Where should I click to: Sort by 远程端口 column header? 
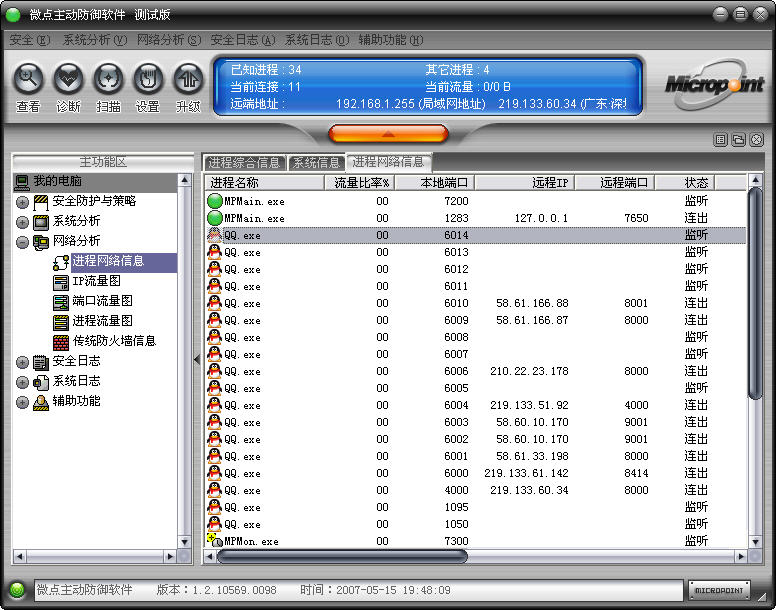click(615, 183)
